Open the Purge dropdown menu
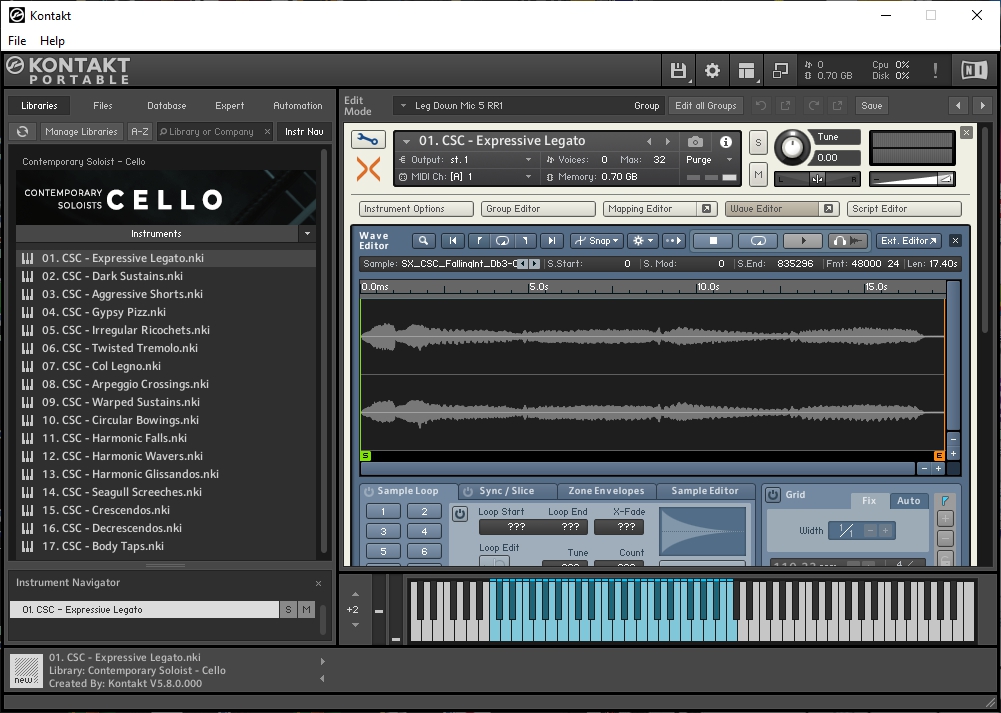 [711, 160]
